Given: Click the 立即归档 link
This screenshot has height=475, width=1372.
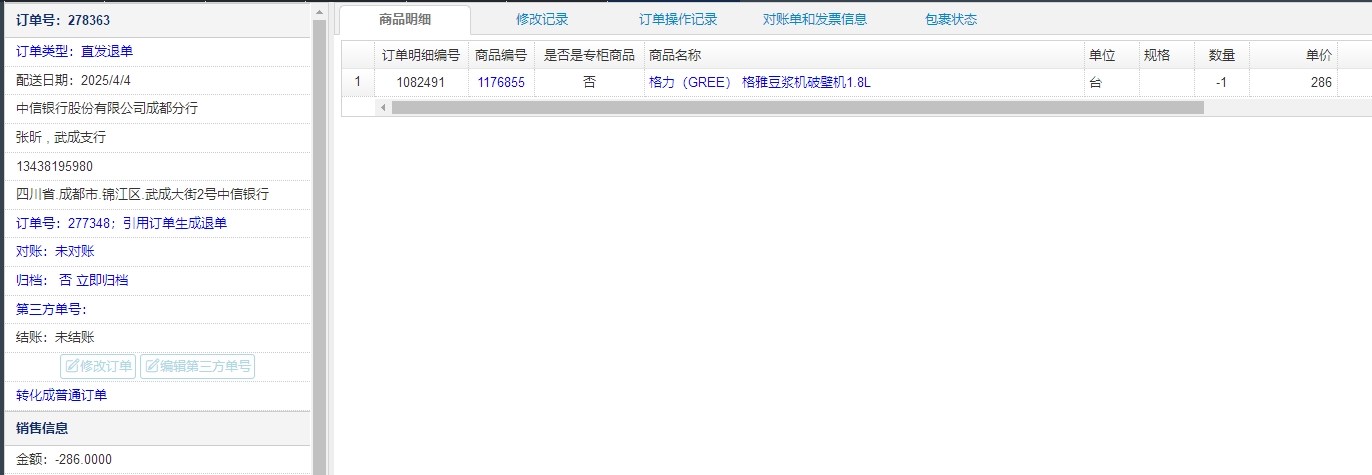Looking at the screenshot, I should click(x=102, y=280).
